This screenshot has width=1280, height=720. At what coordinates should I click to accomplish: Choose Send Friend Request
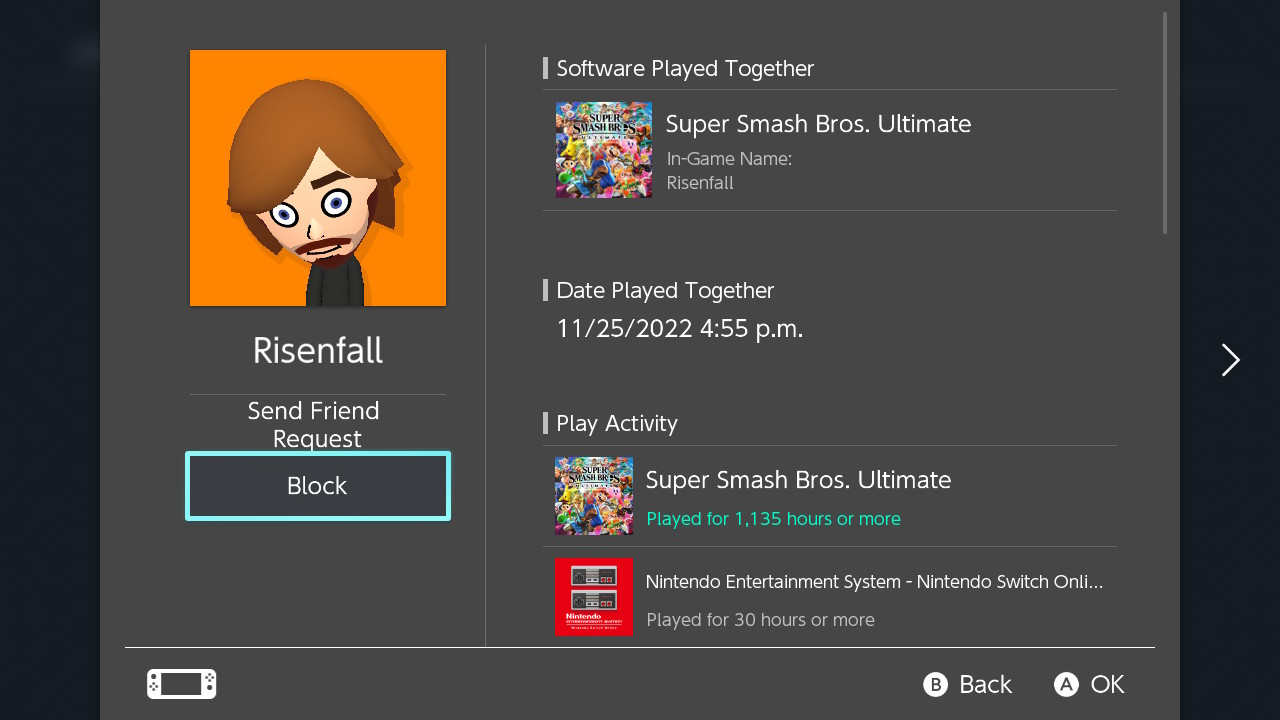pyautogui.click(x=314, y=424)
